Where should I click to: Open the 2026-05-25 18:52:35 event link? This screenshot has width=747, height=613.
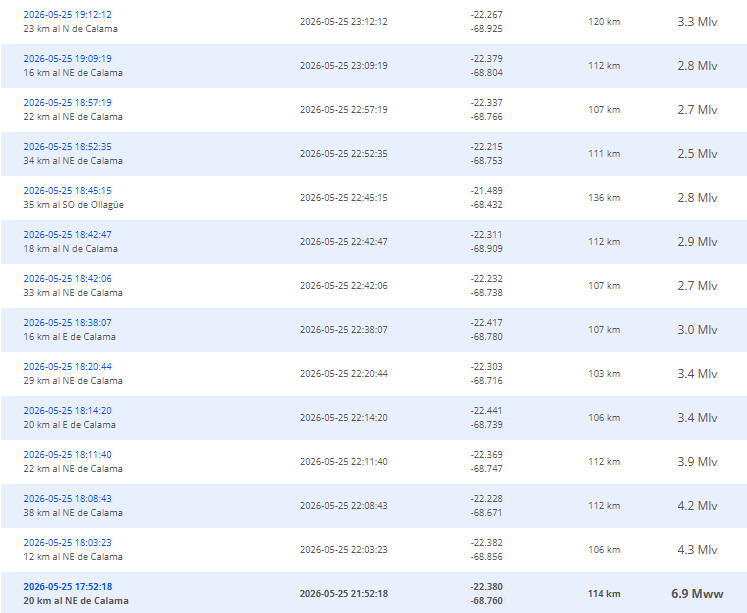click(67, 147)
